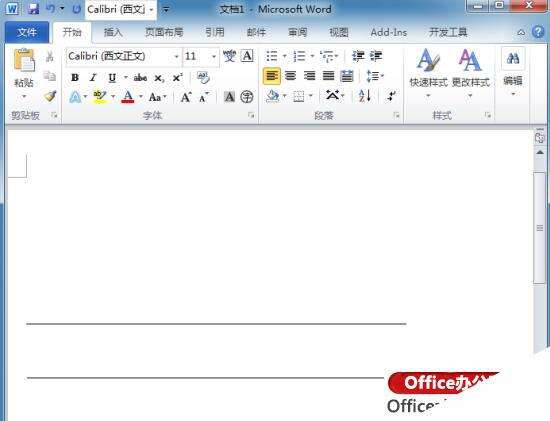Open the File (文件) tab
Viewport: 550px width, 421px height.
[x=27, y=32]
